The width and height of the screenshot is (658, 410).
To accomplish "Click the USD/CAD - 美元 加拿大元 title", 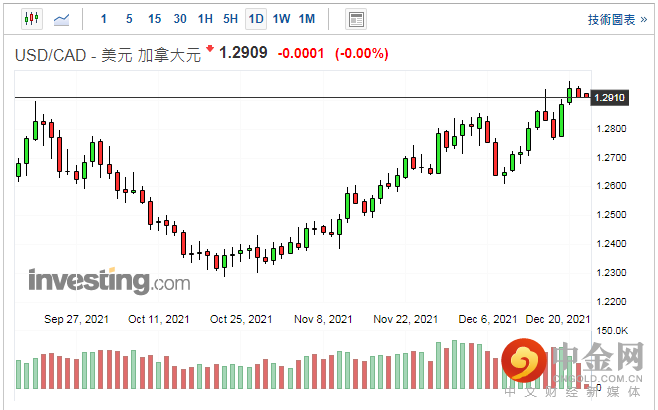I will 108,55.
